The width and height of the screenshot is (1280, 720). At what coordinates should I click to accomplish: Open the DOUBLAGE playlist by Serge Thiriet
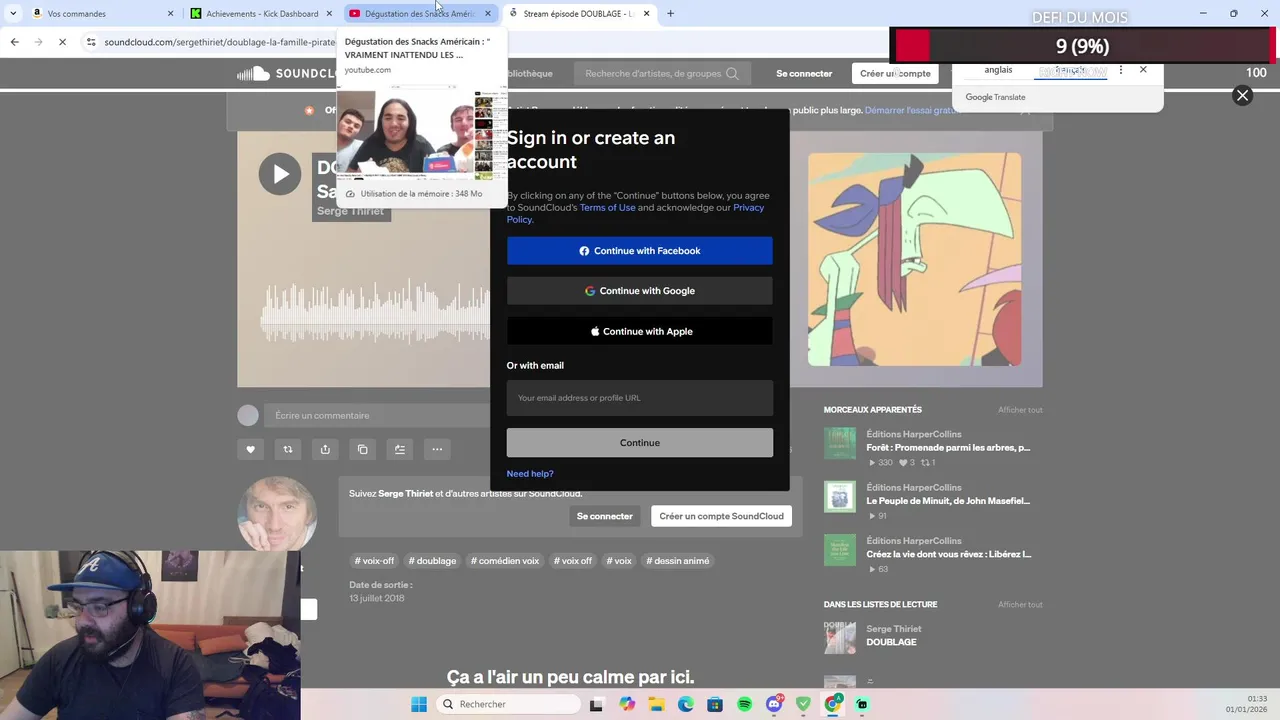[x=891, y=642]
